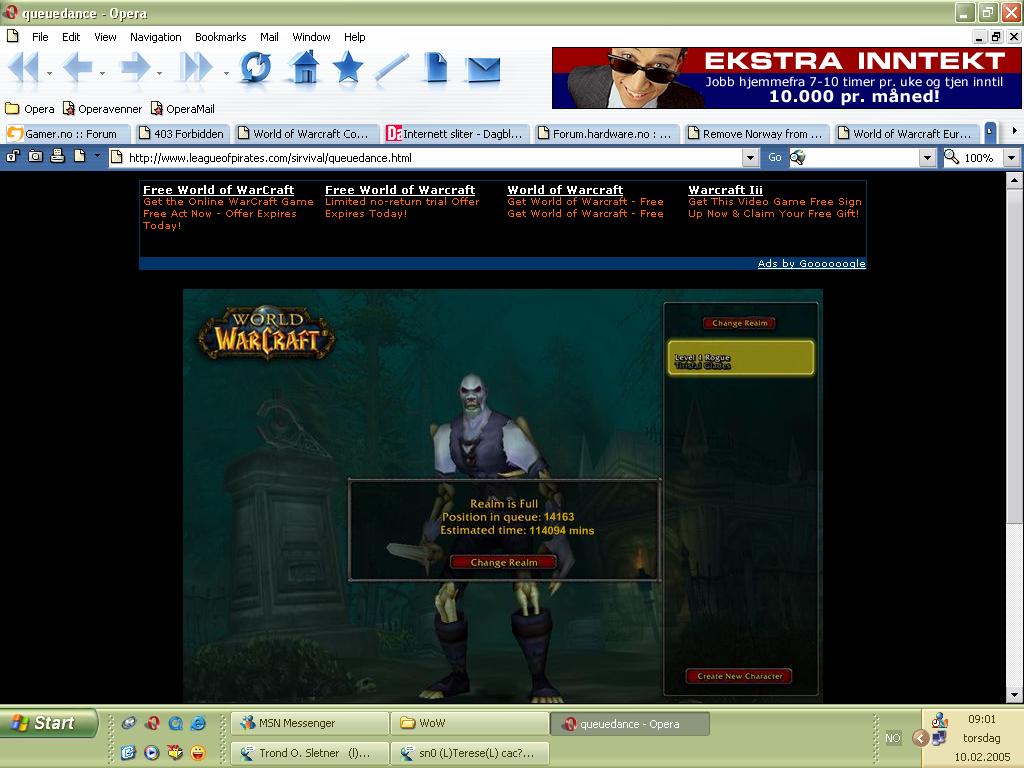This screenshot has width=1024, height=768.
Task: Open mail with the envelope icon
Action: (x=483, y=70)
